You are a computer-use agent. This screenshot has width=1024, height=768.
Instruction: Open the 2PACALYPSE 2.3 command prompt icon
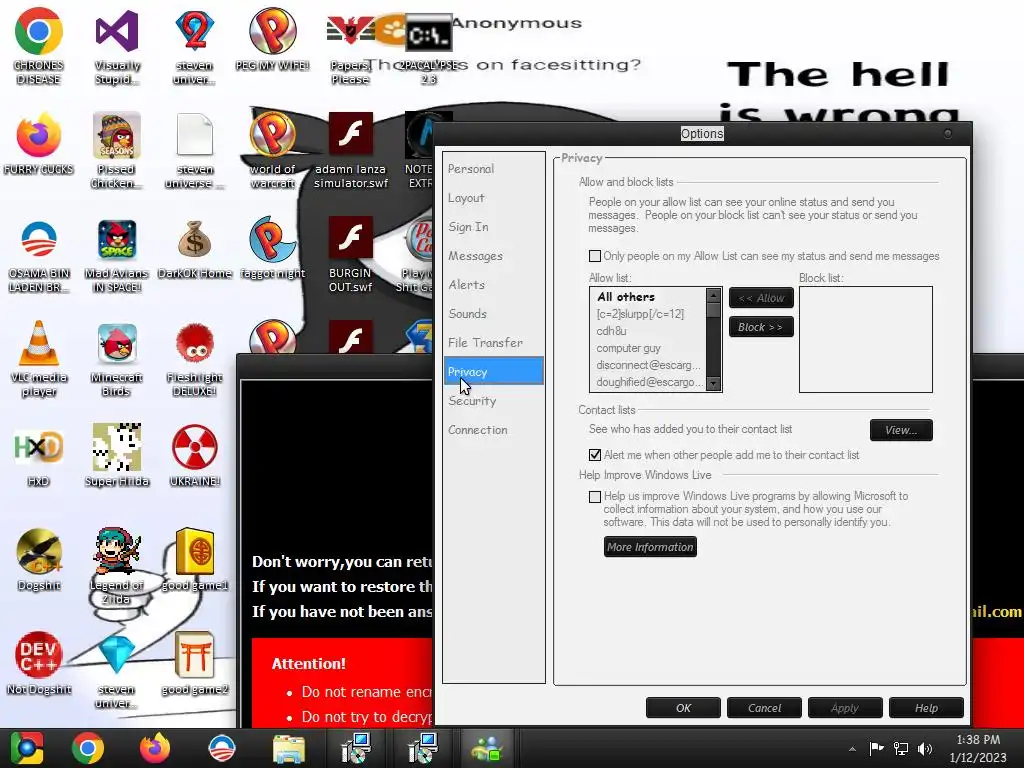pyautogui.click(x=428, y=49)
